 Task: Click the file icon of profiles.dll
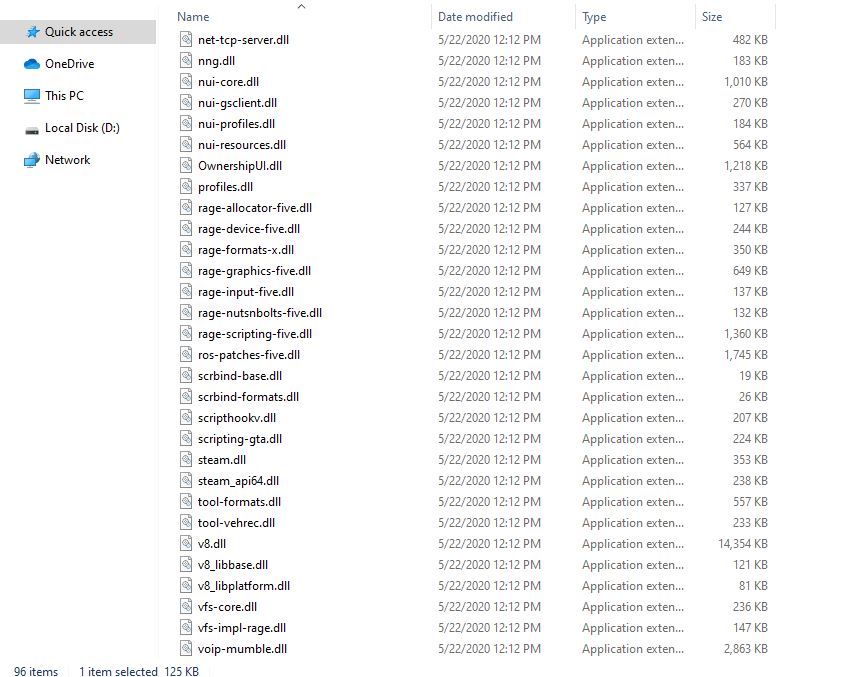point(186,187)
